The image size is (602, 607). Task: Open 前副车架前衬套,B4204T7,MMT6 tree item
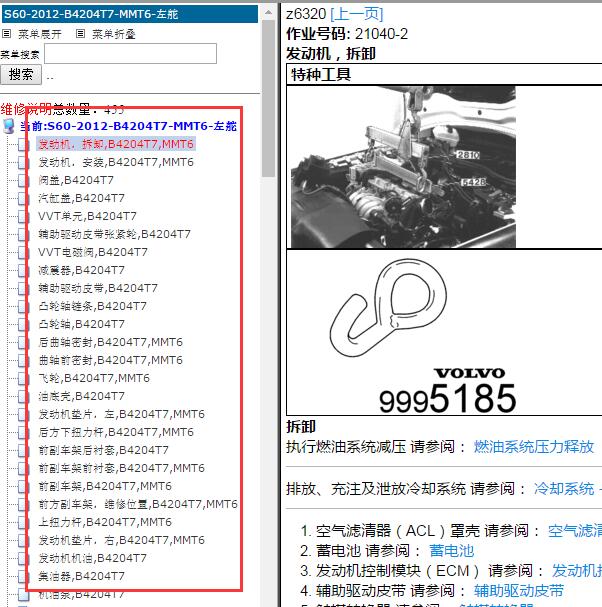click(x=121, y=468)
